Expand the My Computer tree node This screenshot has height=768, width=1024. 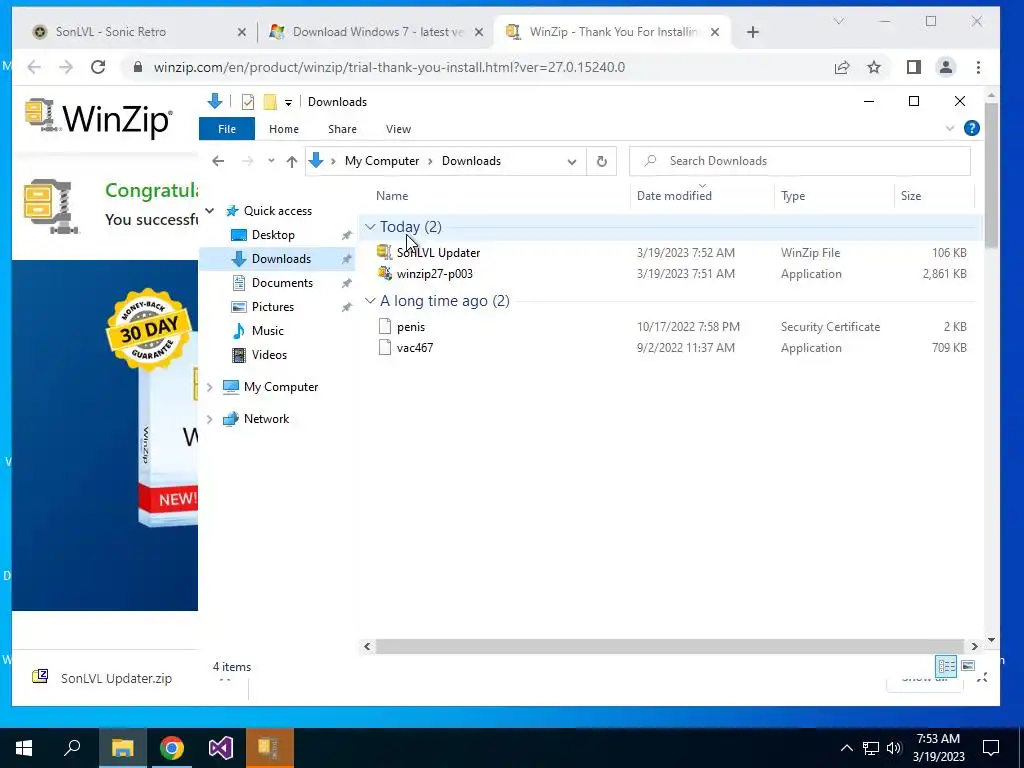click(210, 387)
